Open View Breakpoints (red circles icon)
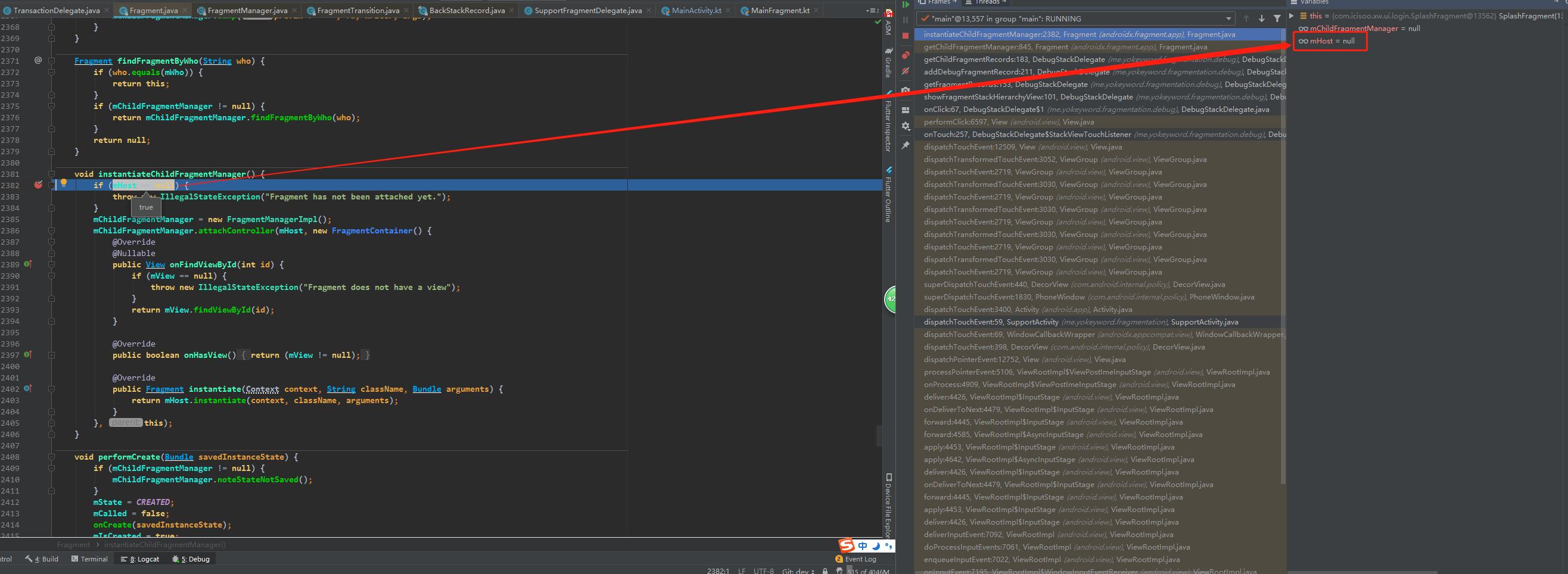 click(x=905, y=55)
